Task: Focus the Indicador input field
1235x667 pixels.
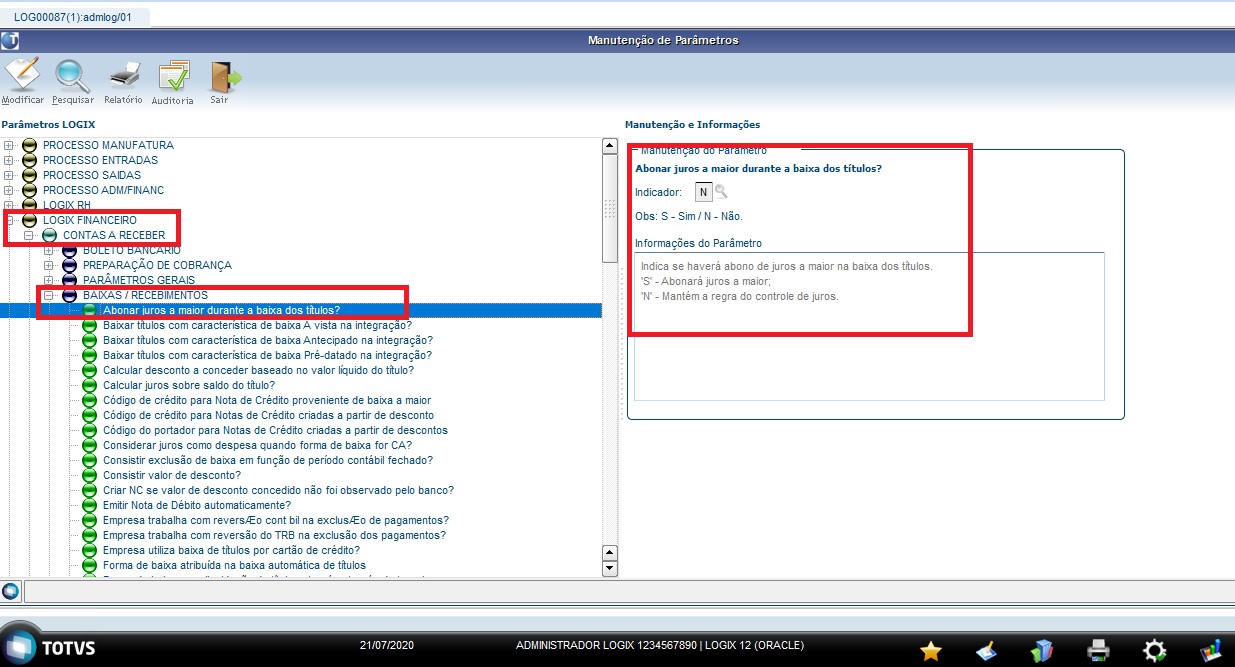Action: 703,192
